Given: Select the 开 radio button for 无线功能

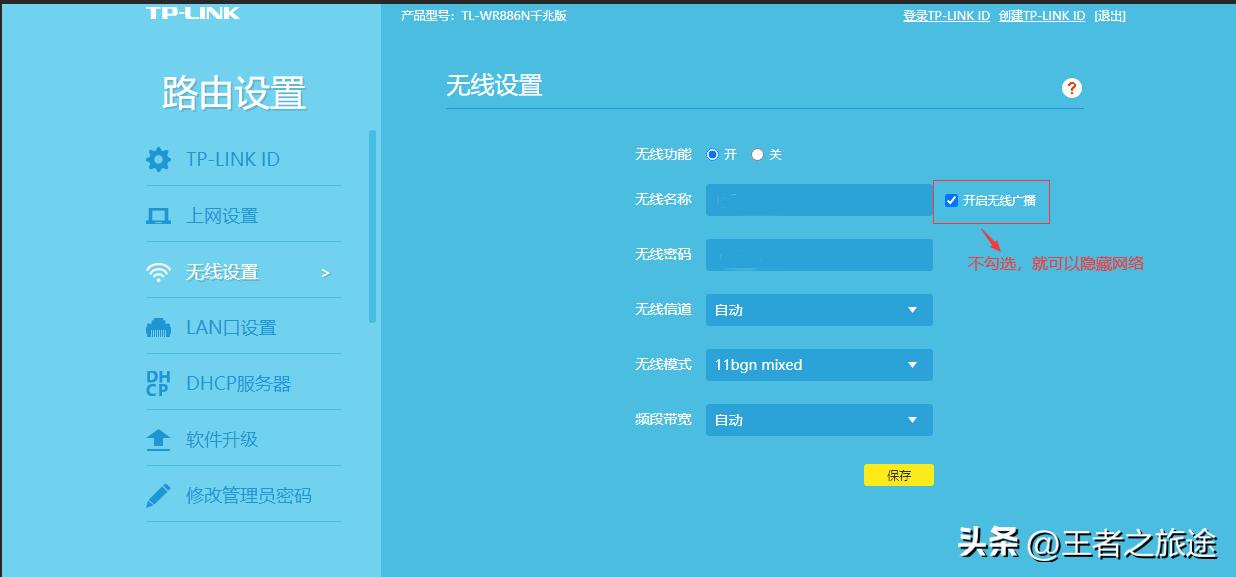Looking at the screenshot, I should (x=712, y=154).
